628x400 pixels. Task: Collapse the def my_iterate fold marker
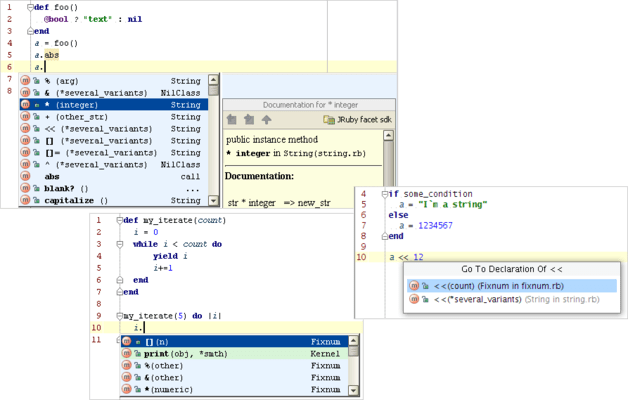119,220
